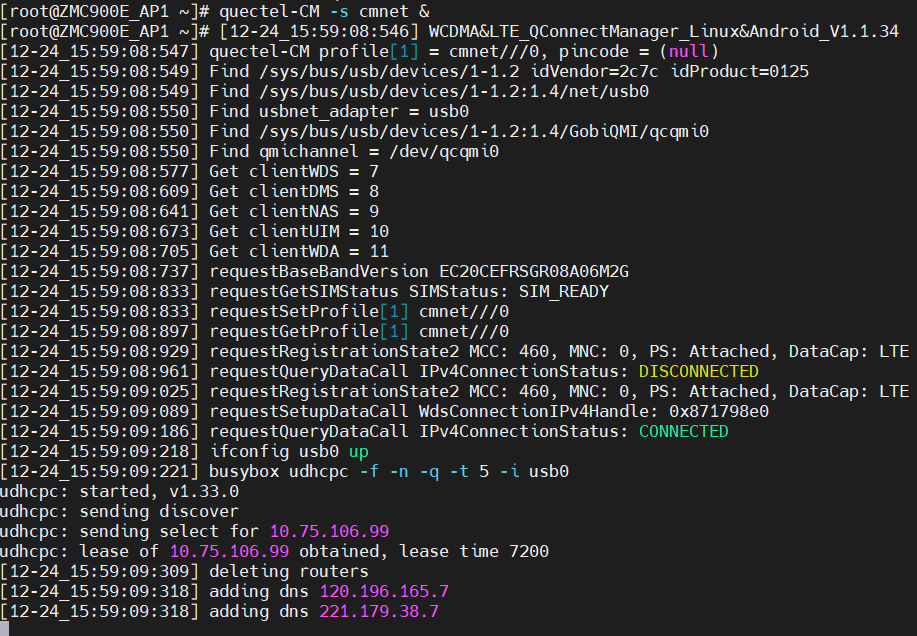
Task: Select the "/dev/qcqmi0" qmichannel value
Action: [444, 151]
